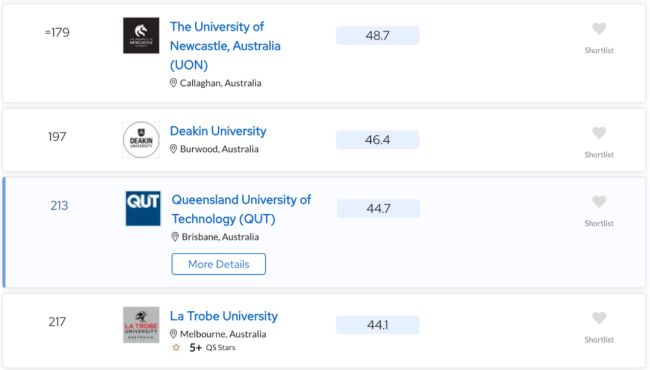The height and width of the screenshot is (370, 650).
Task: Shortlist La Trobe University heart icon
Action: (x=599, y=318)
